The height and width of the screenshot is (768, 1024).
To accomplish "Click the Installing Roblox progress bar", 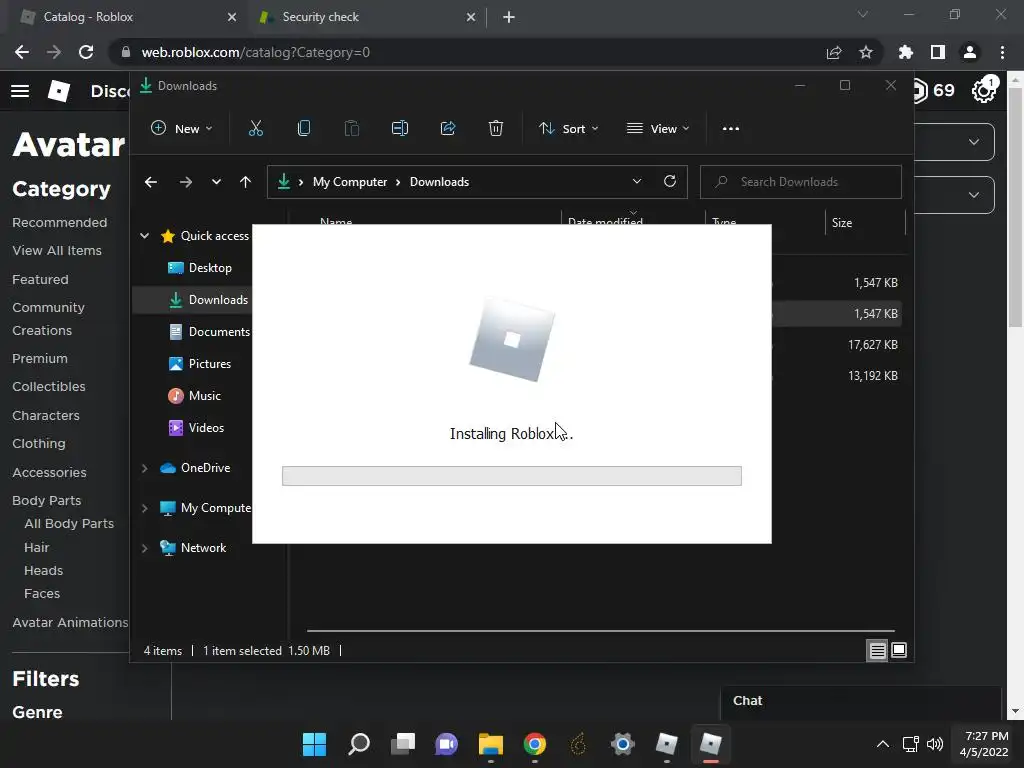I will coord(511,476).
